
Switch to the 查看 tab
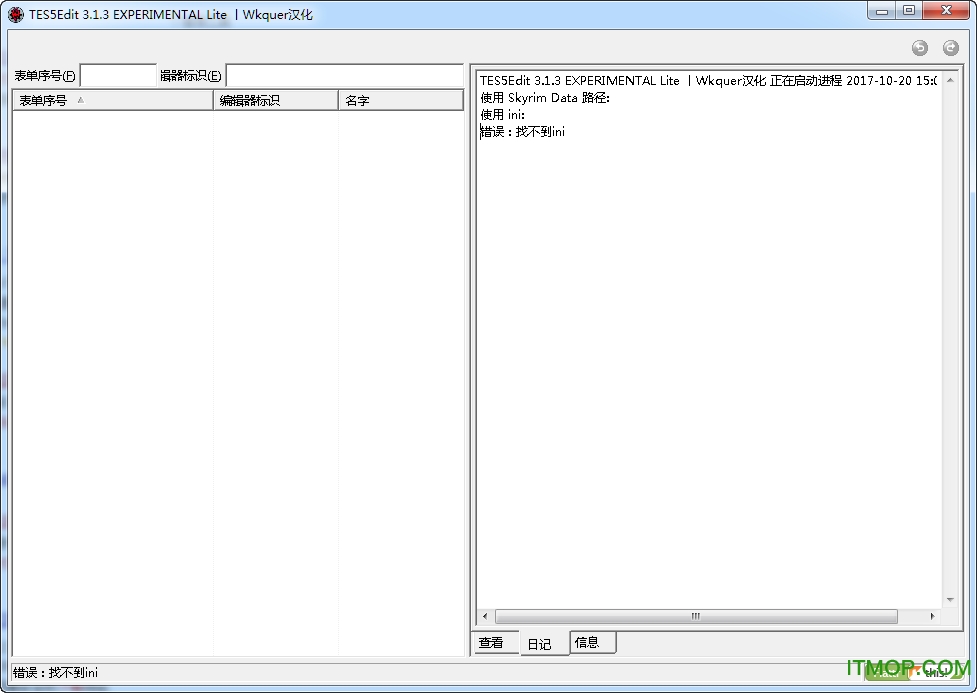click(495, 643)
